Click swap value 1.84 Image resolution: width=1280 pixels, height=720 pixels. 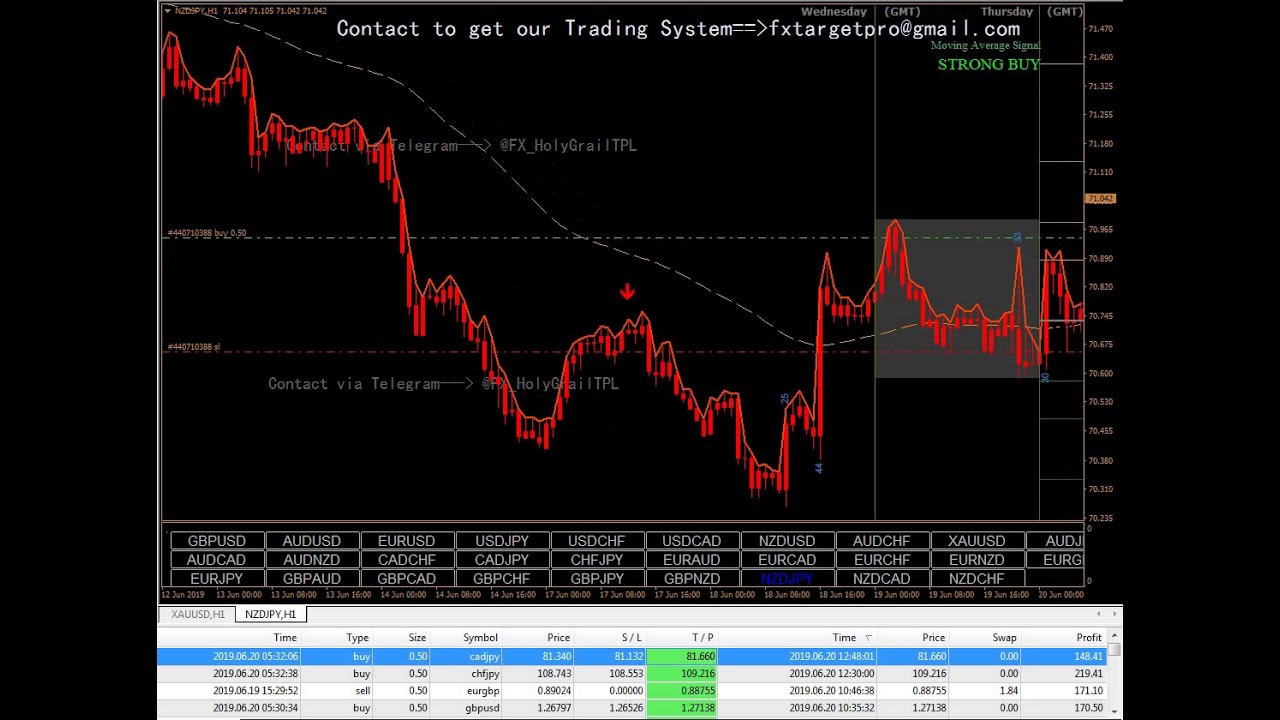coord(1007,691)
